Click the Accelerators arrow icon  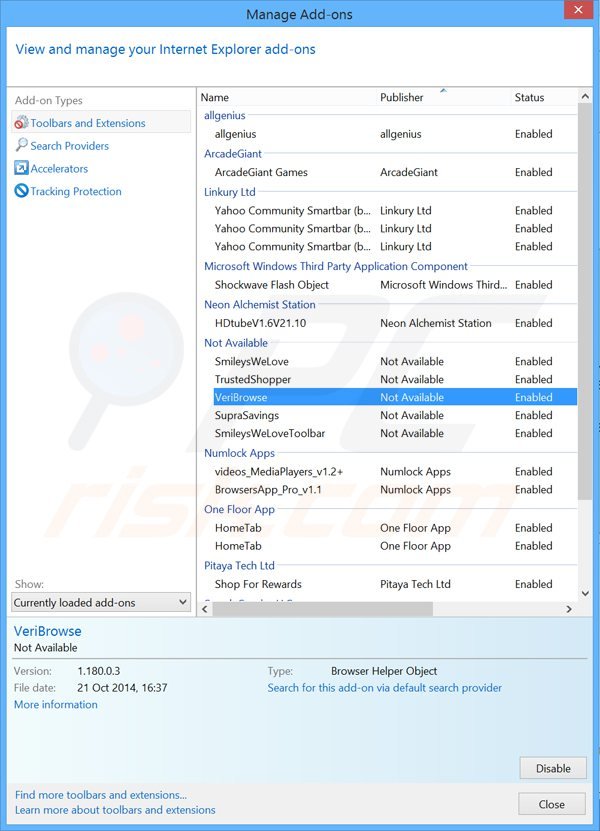(21, 168)
